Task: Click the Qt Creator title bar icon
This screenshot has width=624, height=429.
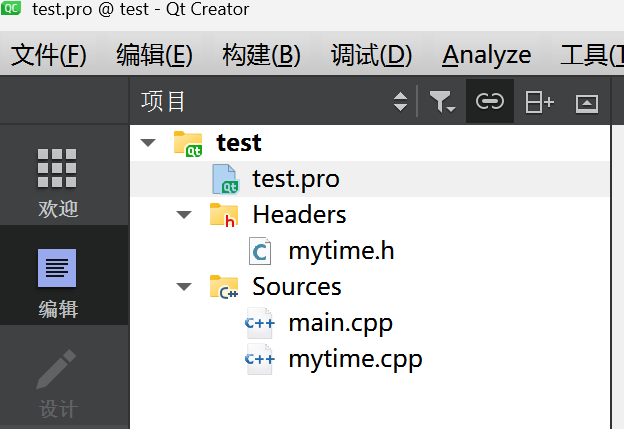Action: [x=11, y=8]
